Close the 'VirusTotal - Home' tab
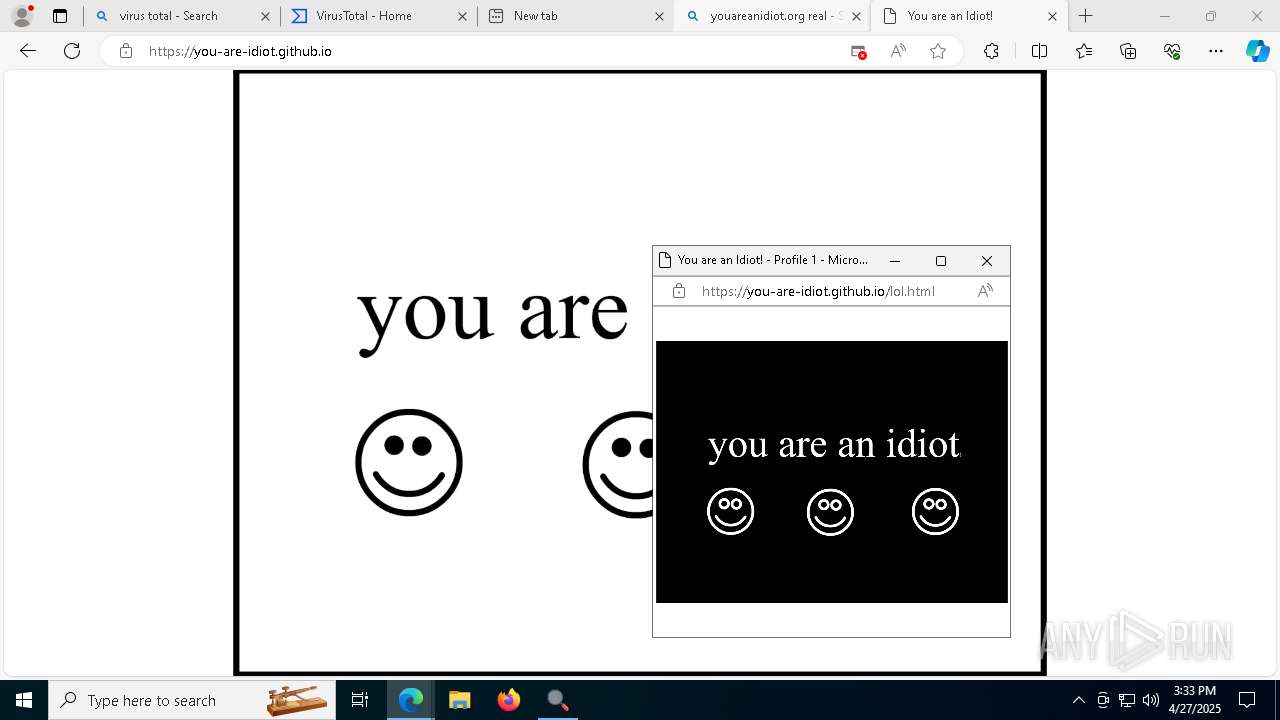This screenshot has height=720, width=1280. tap(462, 16)
